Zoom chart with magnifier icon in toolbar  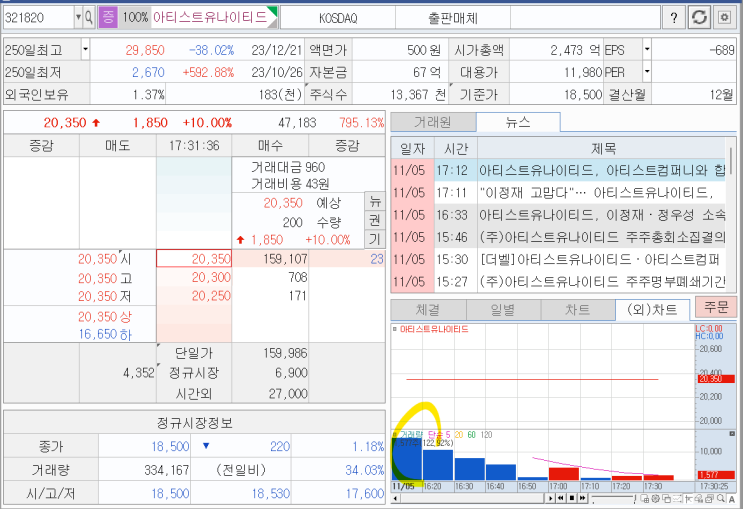pos(721,498)
